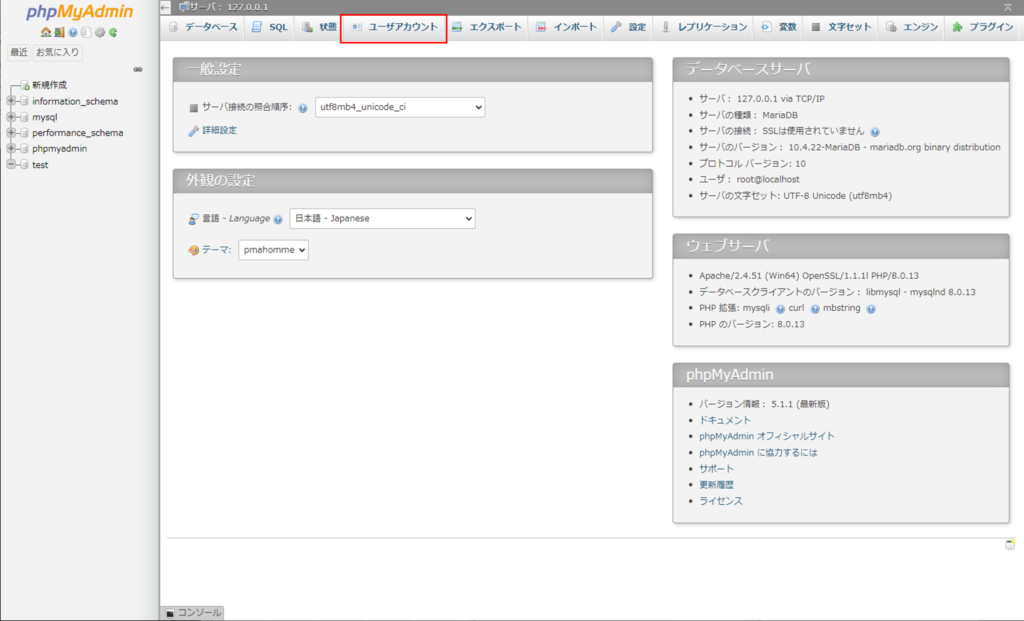
Task: Open the SQL tab
Action: coord(269,27)
